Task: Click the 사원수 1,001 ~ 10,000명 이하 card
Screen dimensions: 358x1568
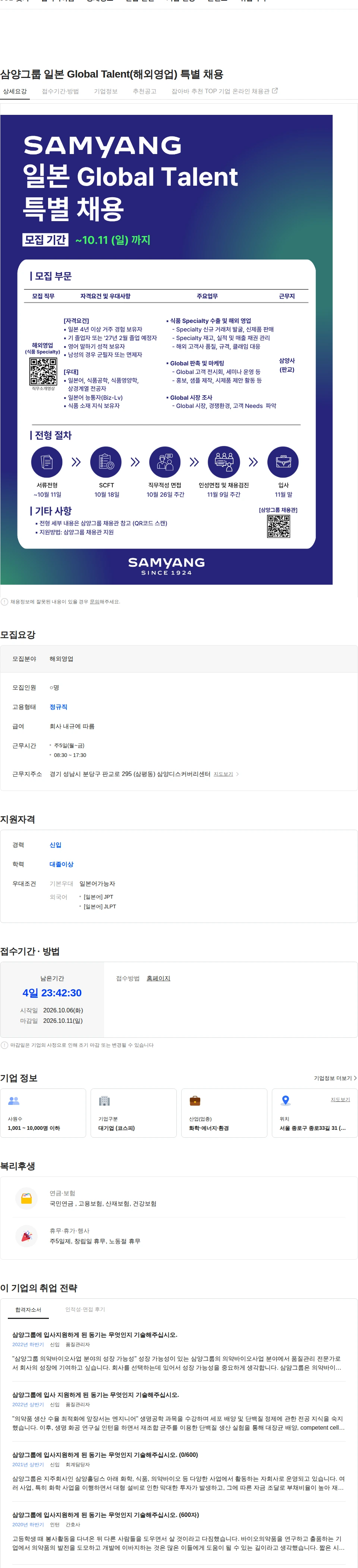Action: pos(43,1113)
